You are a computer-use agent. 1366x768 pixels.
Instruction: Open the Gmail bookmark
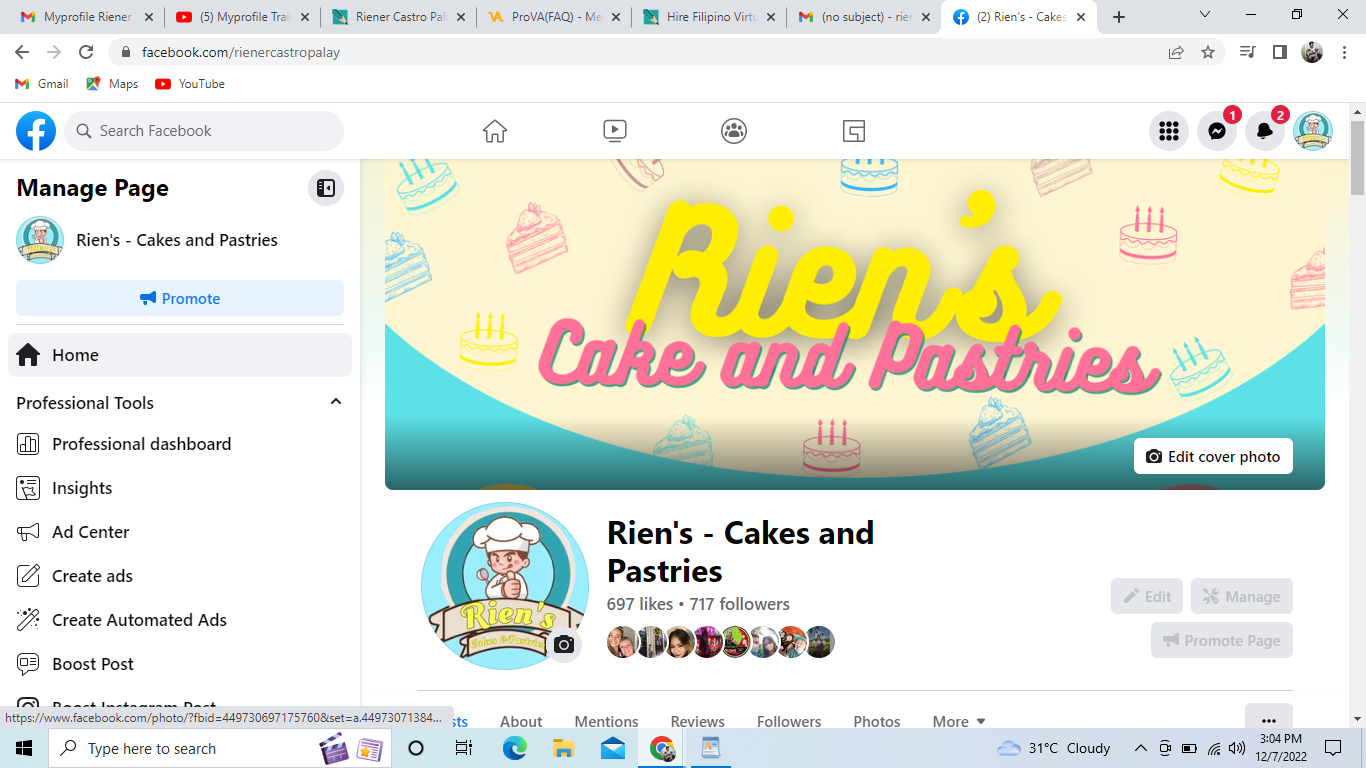(42, 84)
